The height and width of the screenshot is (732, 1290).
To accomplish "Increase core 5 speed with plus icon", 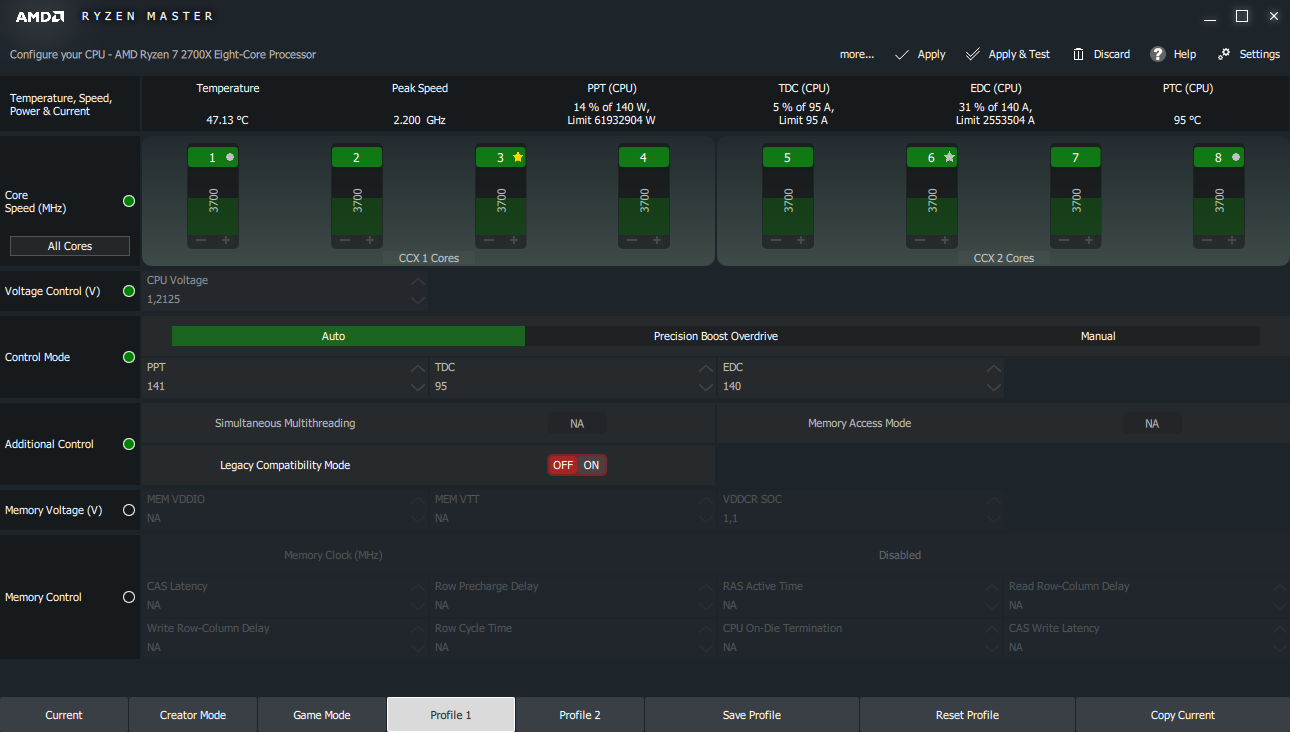I will (x=800, y=240).
